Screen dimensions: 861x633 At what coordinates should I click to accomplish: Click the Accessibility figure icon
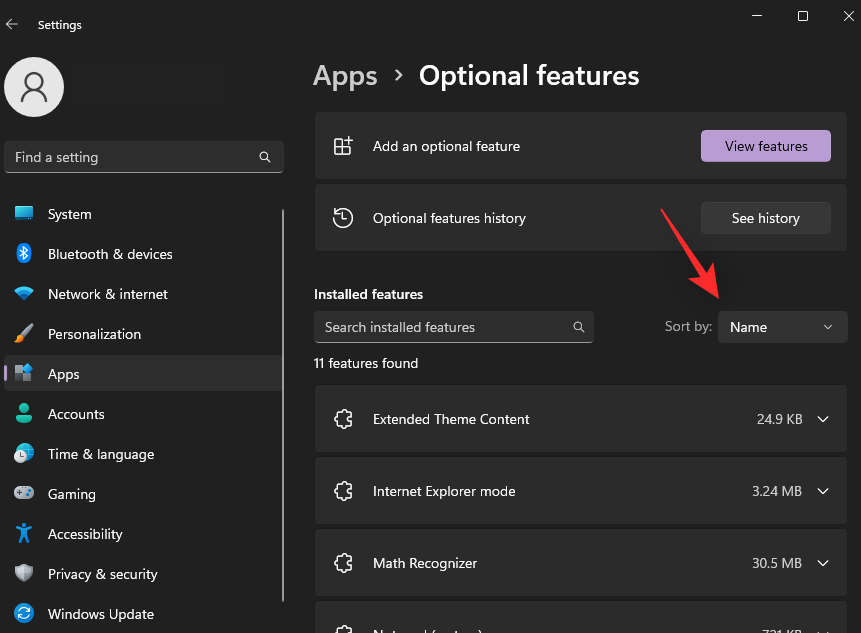(x=24, y=533)
